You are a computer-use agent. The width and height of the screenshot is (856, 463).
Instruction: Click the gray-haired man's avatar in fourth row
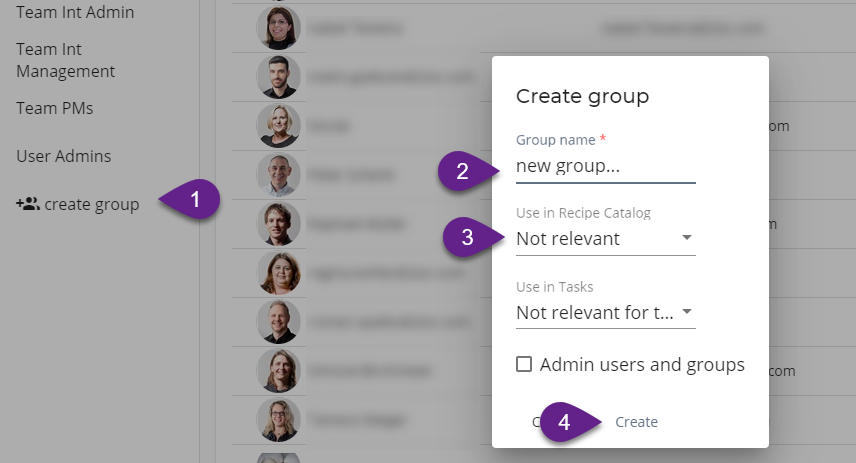point(278,175)
